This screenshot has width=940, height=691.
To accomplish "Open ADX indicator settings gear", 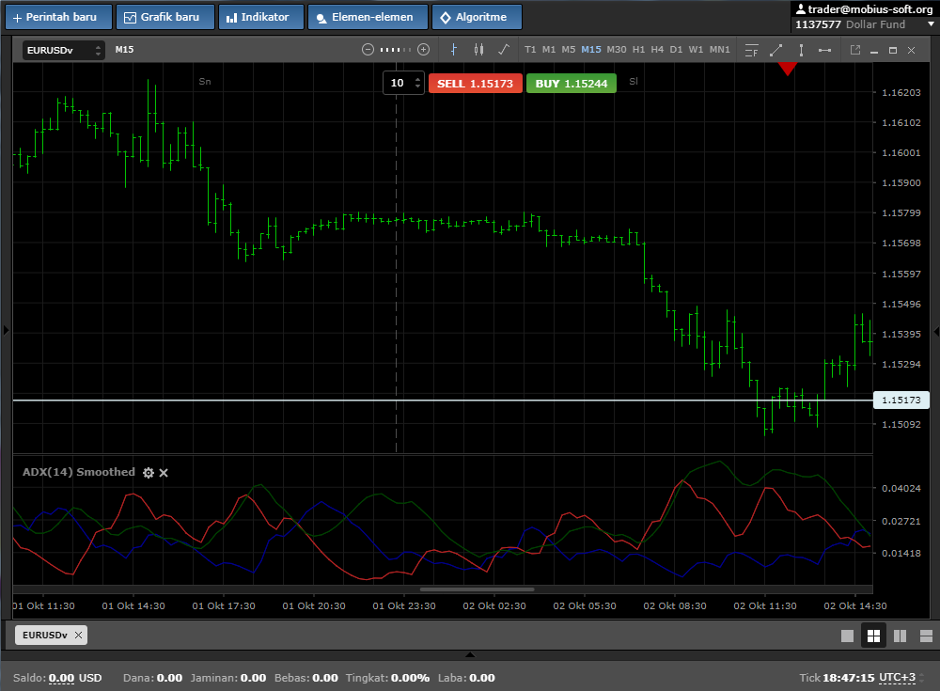I will (148, 472).
